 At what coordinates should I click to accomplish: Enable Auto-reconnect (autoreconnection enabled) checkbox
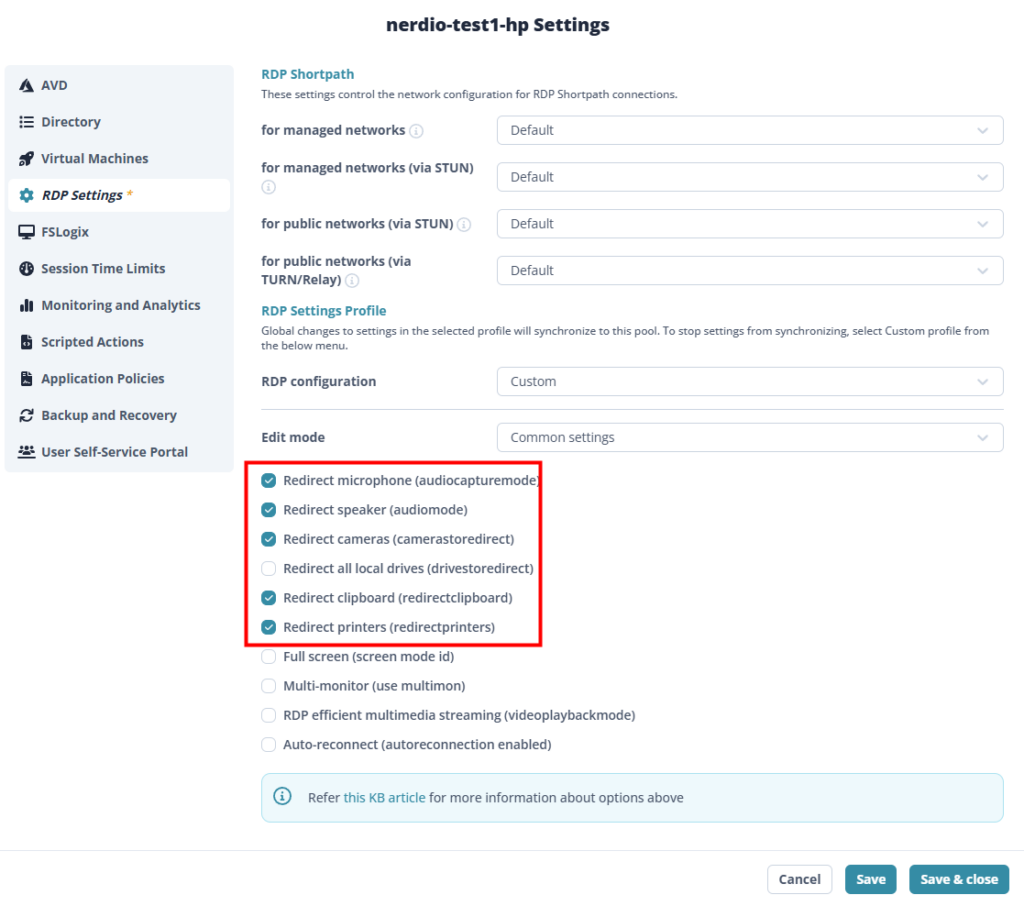(x=268, y=745)
